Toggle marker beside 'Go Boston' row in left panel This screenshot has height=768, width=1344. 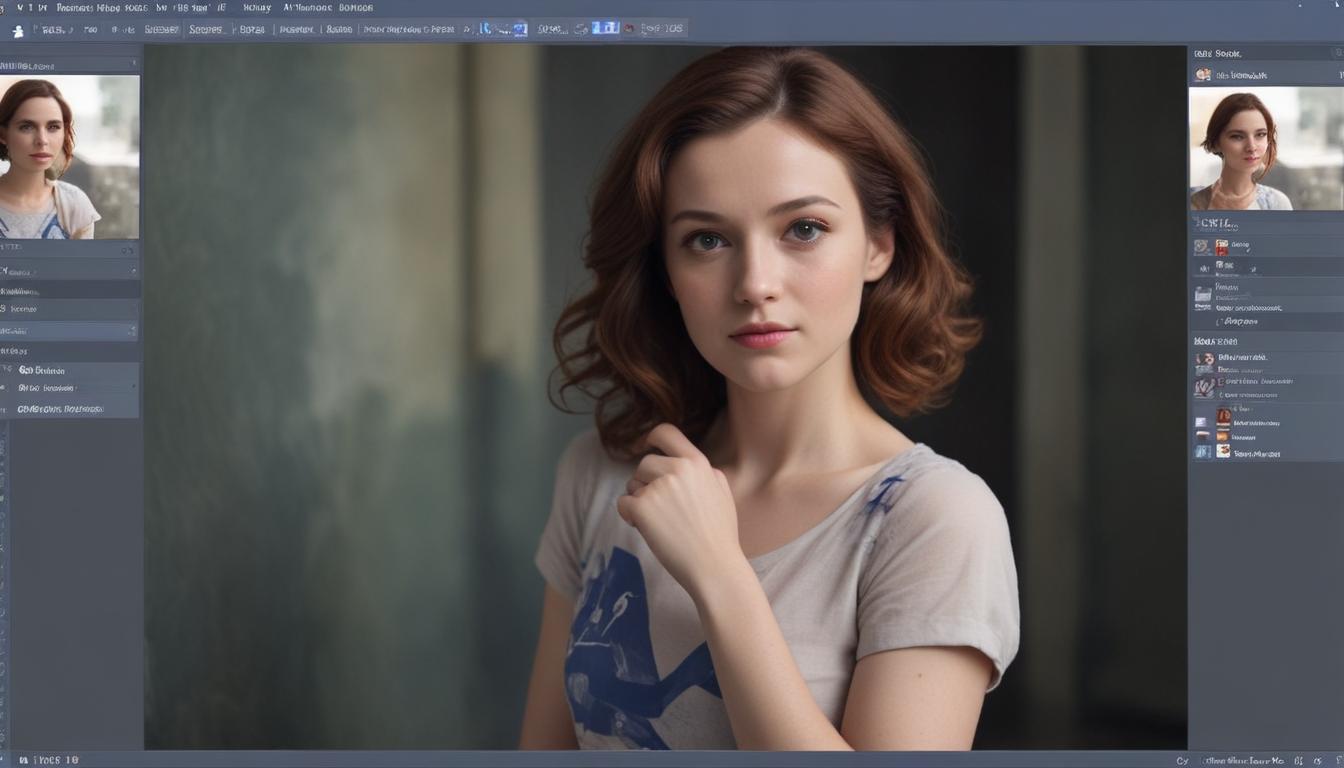click(8, 370)
